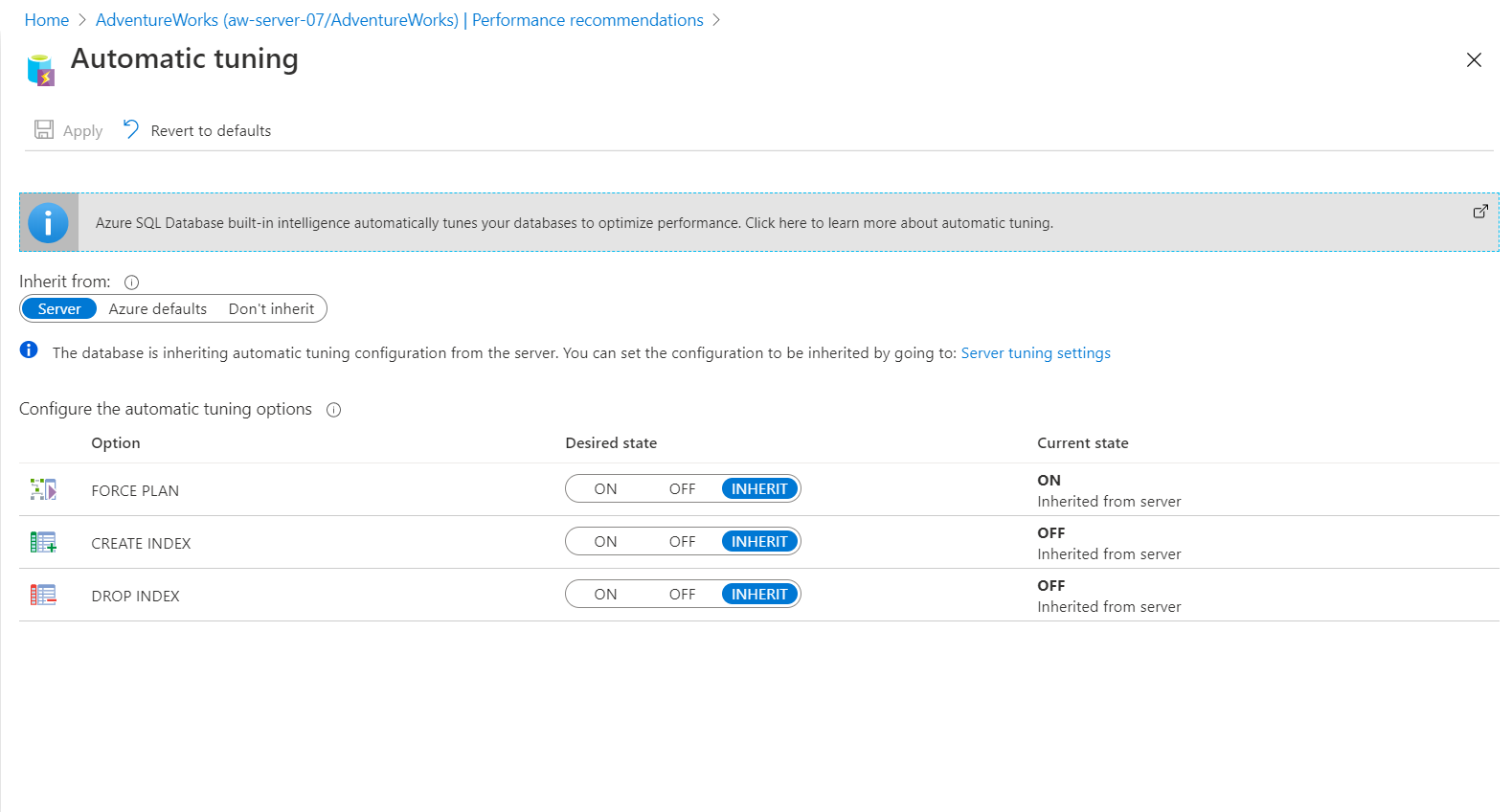Click the CREATE INDEX option icon

coord(43,542)
